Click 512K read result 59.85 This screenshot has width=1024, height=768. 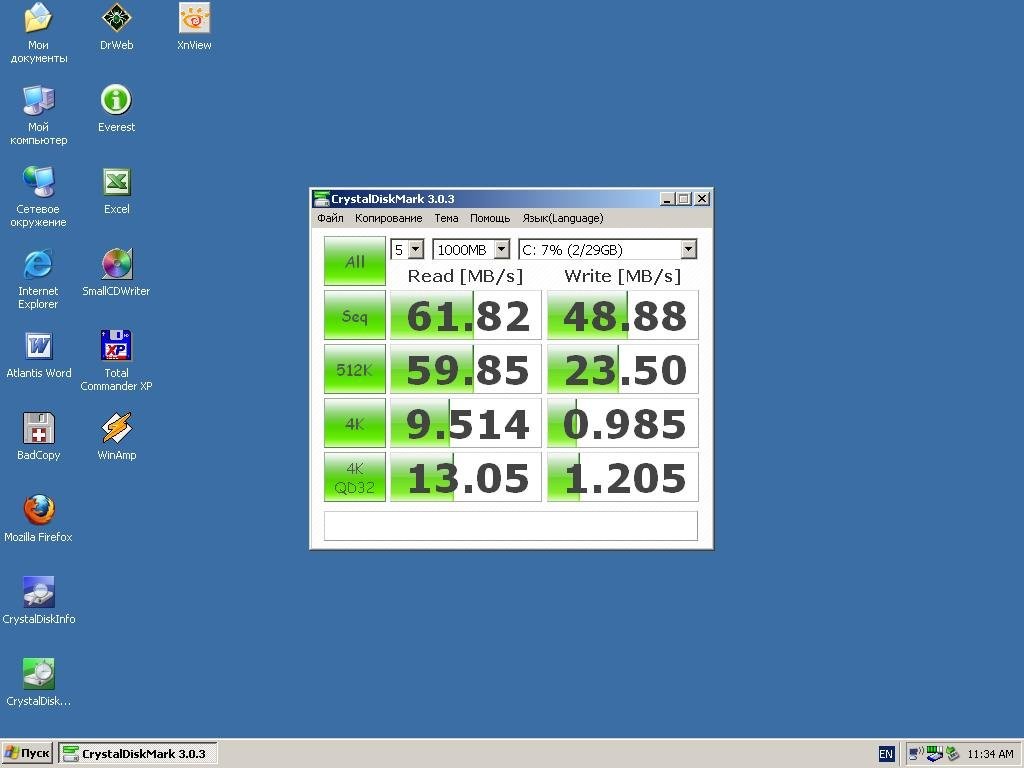466,369
